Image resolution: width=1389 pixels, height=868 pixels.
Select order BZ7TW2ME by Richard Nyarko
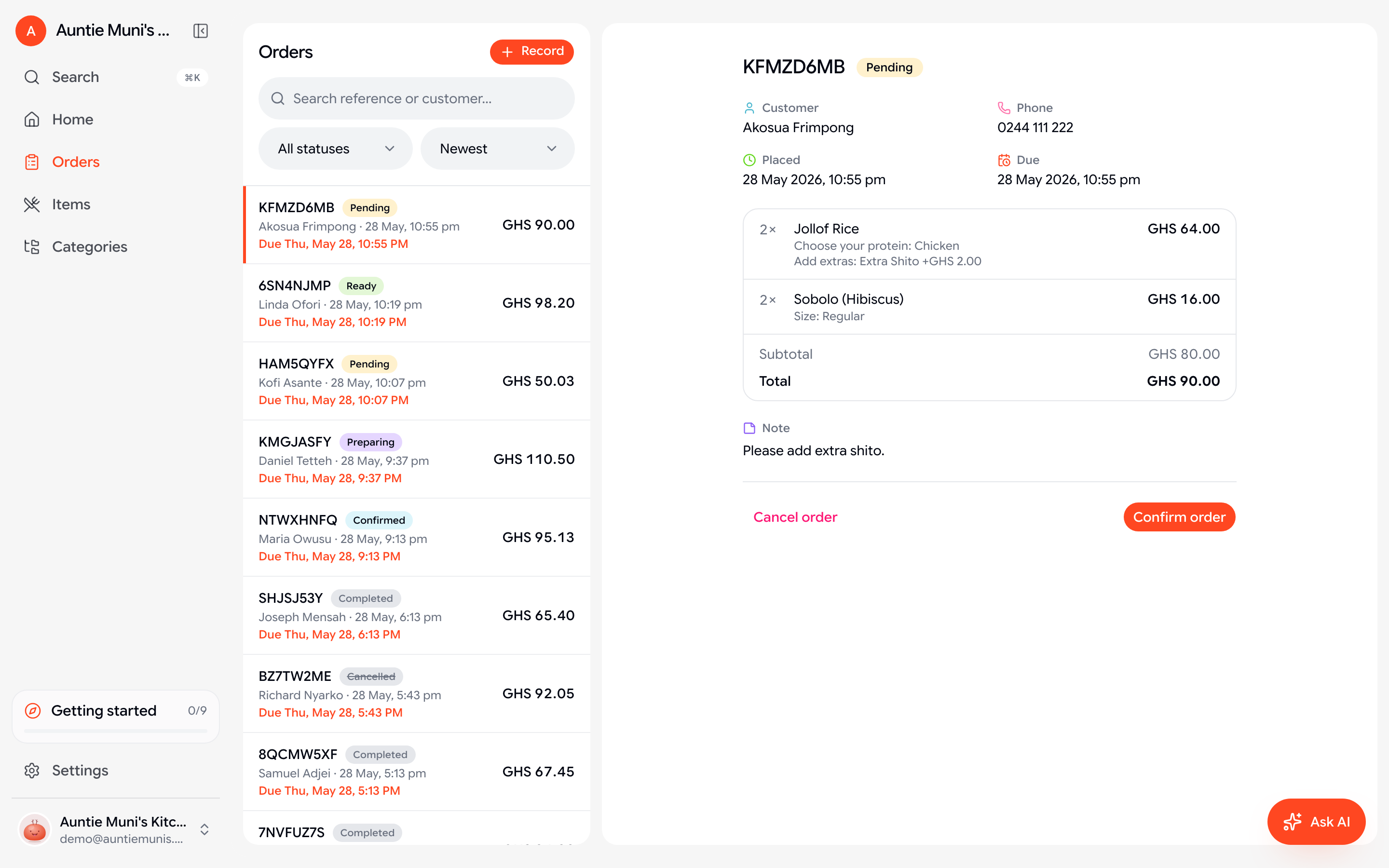417,693
